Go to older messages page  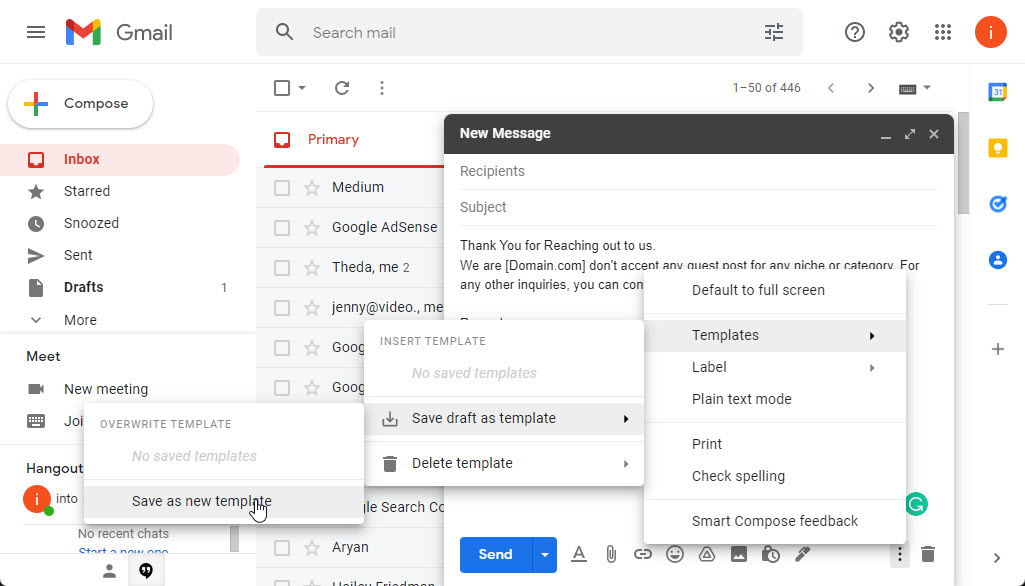click(x=871, y=88)
